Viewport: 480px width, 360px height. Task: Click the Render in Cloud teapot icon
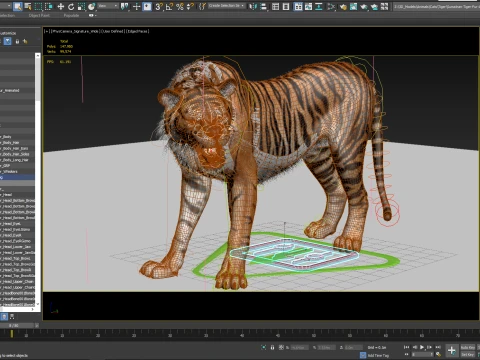coord(374,6)
